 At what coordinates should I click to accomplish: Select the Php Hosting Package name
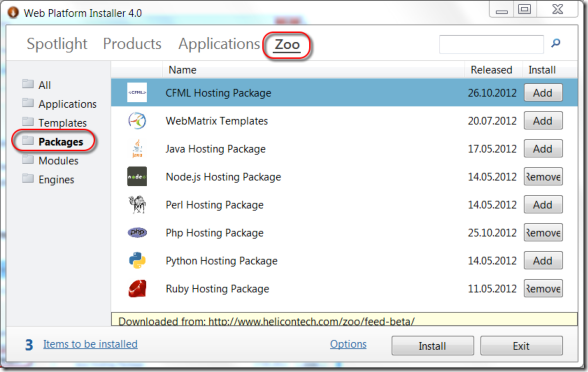point(214,233)
